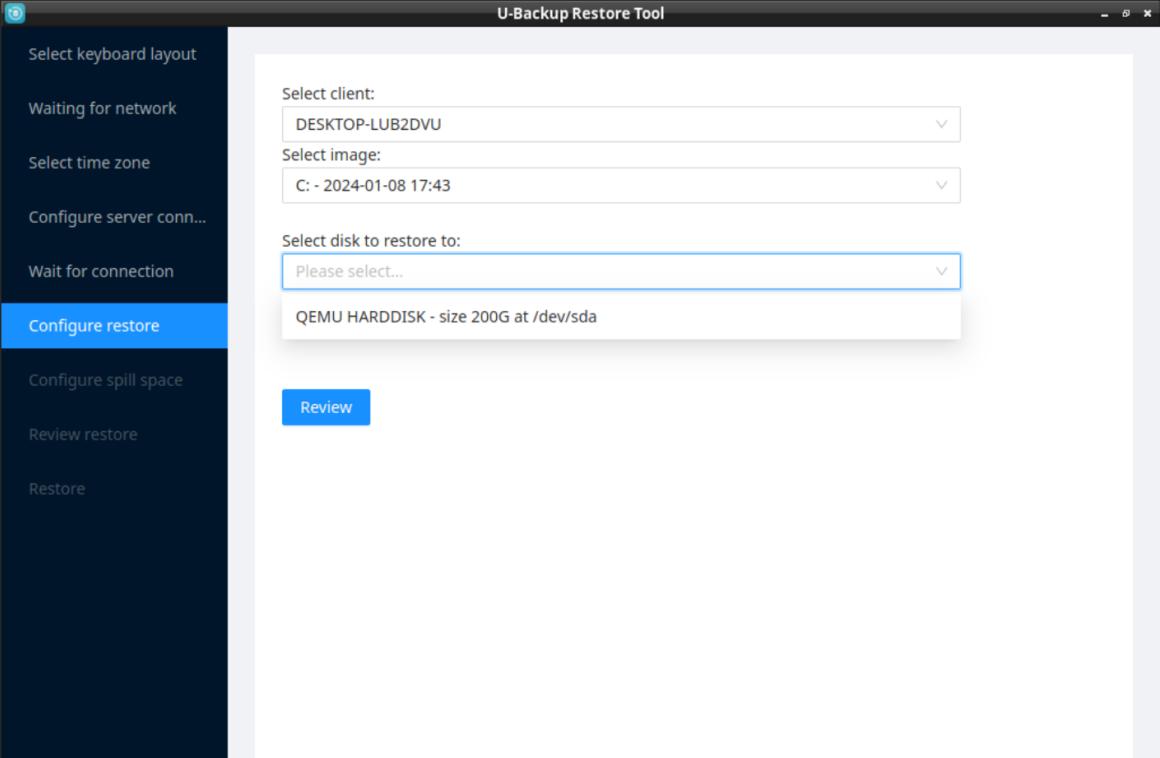Click Configure spill space in sidebar
The image size is (1160, 758).
click(x=105, y=380)
